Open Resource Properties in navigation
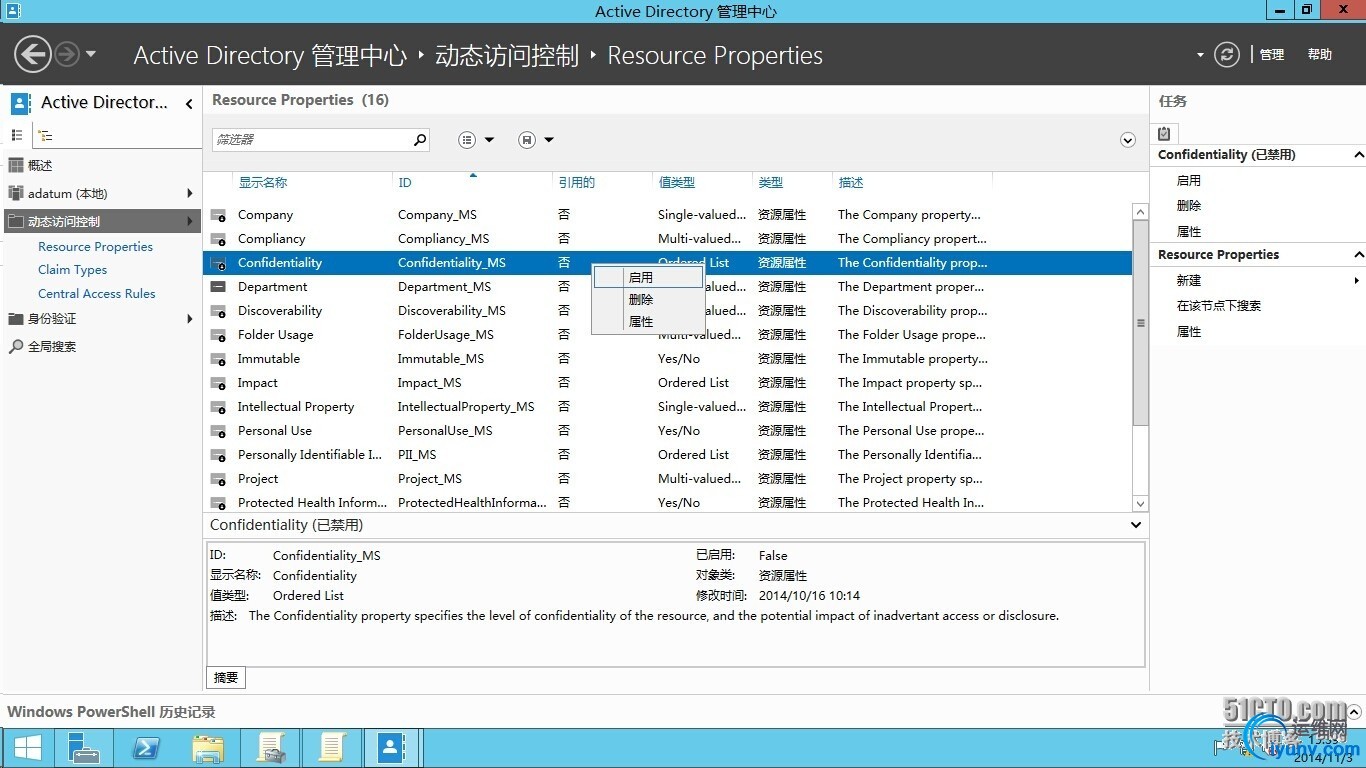The image size is (1366, 768). click(x=95, y=246)
